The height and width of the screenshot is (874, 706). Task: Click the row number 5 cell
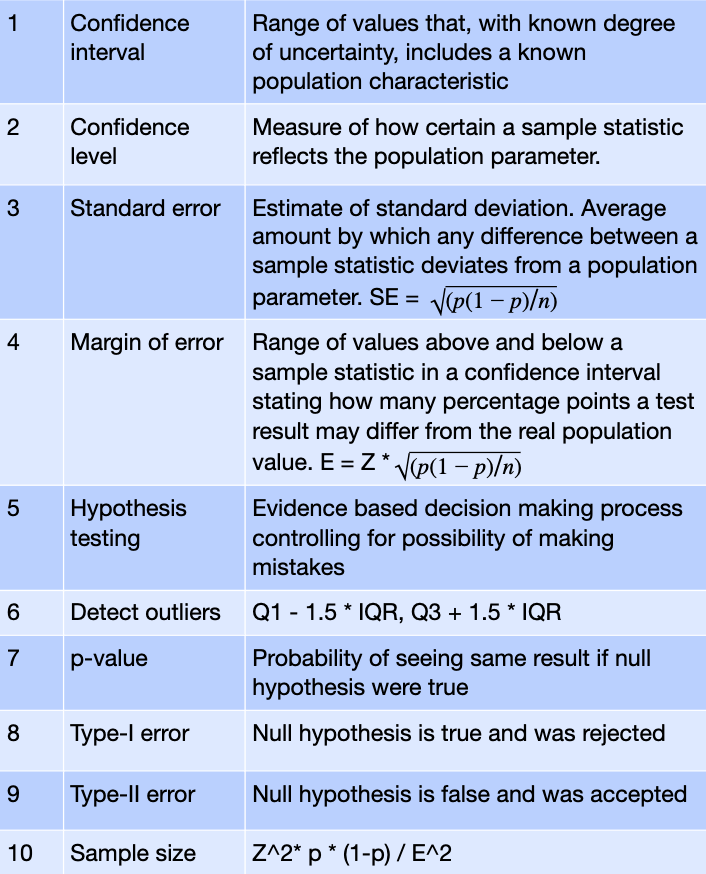[x=31, y=537]
